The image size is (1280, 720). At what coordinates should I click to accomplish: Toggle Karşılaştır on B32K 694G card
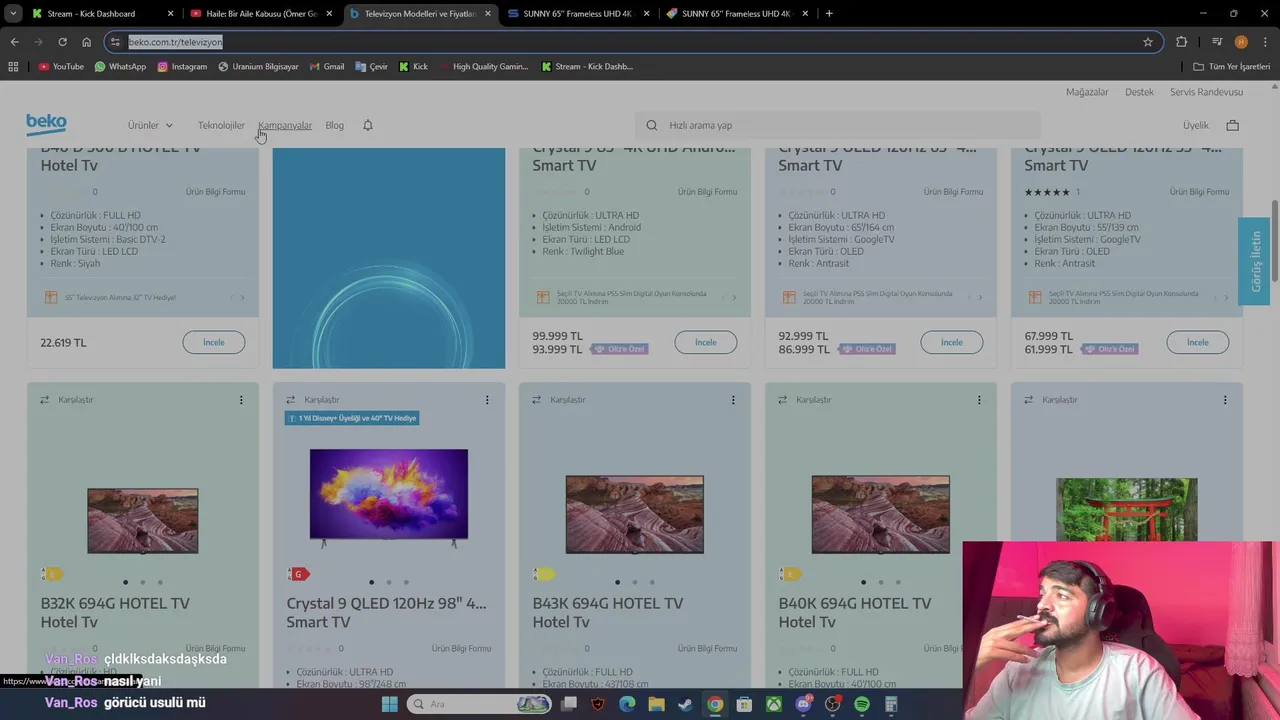66,400
